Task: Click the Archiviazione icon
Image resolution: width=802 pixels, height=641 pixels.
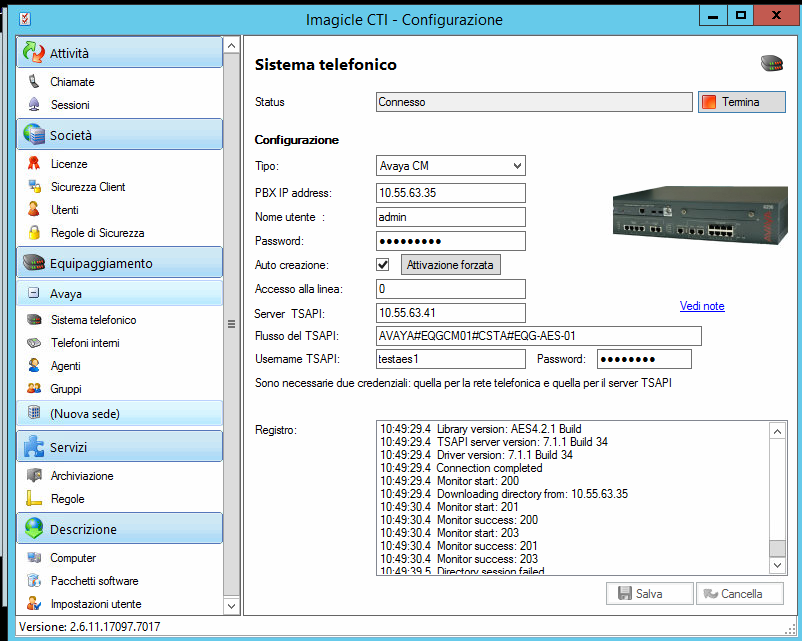Action: pos(34,476)
